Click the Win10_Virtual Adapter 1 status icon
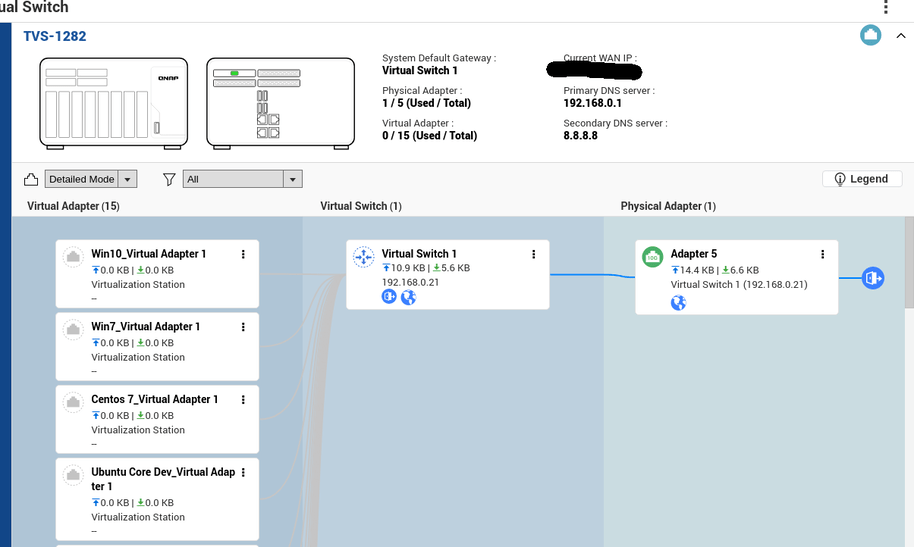Image resolution: width=914 pixels, height=547 pixels. click(x=73, y=257)
